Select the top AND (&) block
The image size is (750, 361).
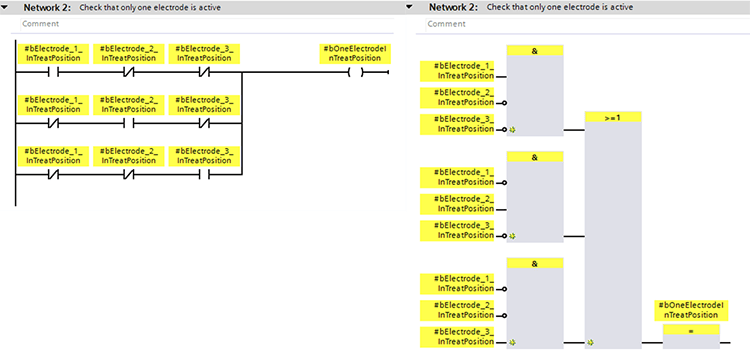tap(535, 90)
